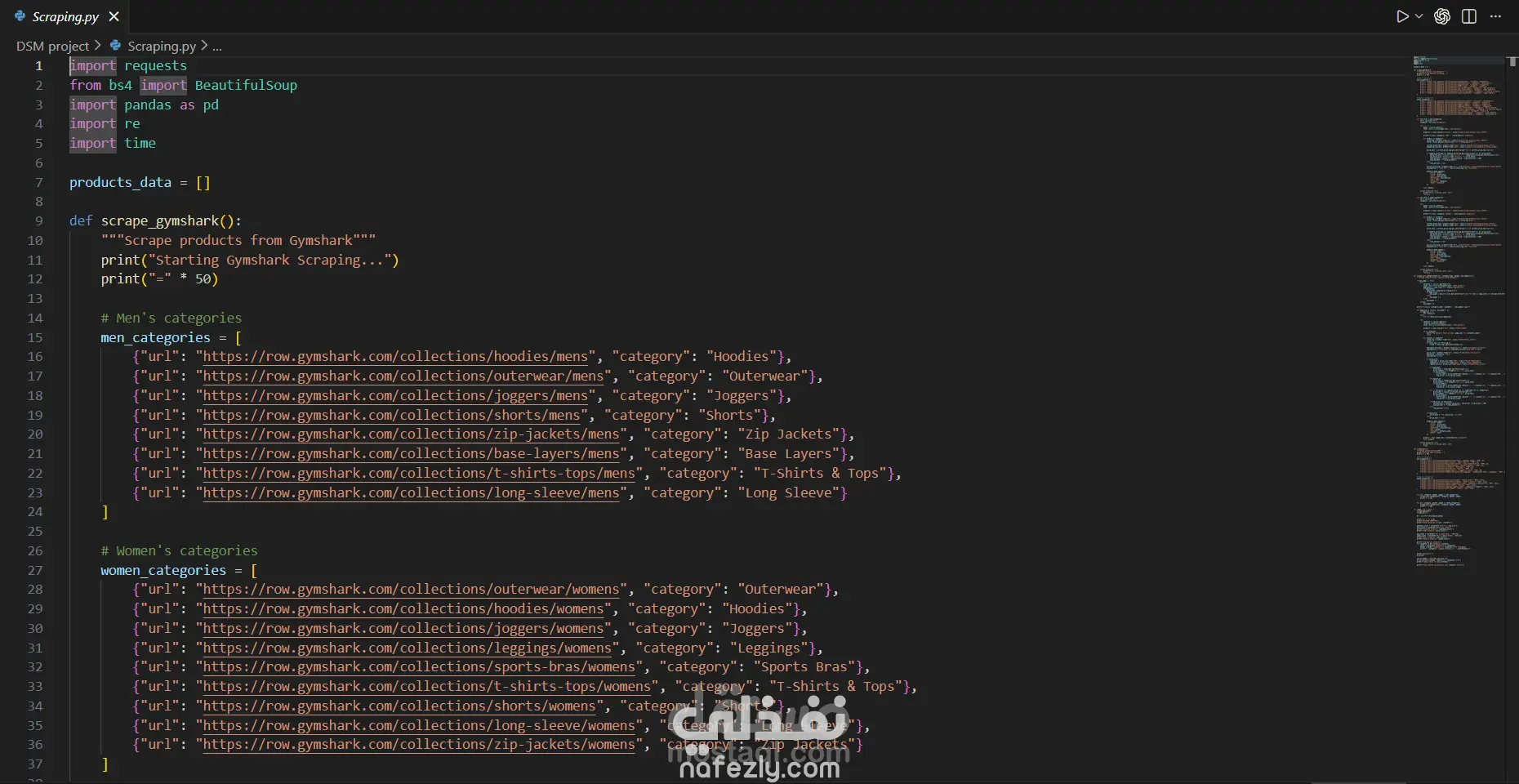Close the Scraping.py editor tab

point(114,16)
